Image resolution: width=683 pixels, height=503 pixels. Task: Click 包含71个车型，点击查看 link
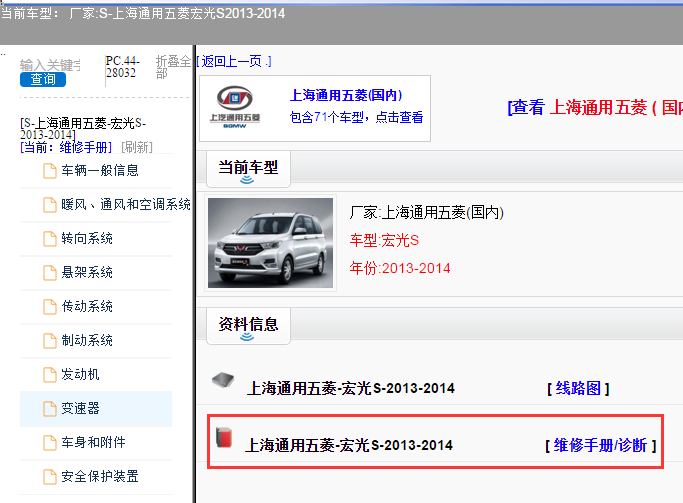click(x=356, y=117)
